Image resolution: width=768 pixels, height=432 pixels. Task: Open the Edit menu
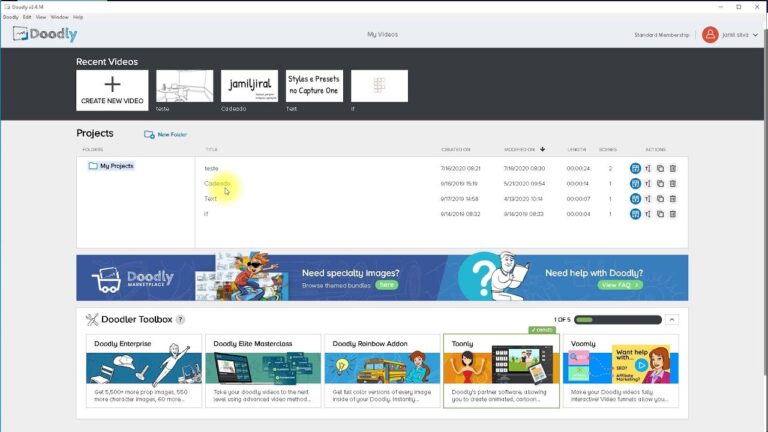coord(27,17)
